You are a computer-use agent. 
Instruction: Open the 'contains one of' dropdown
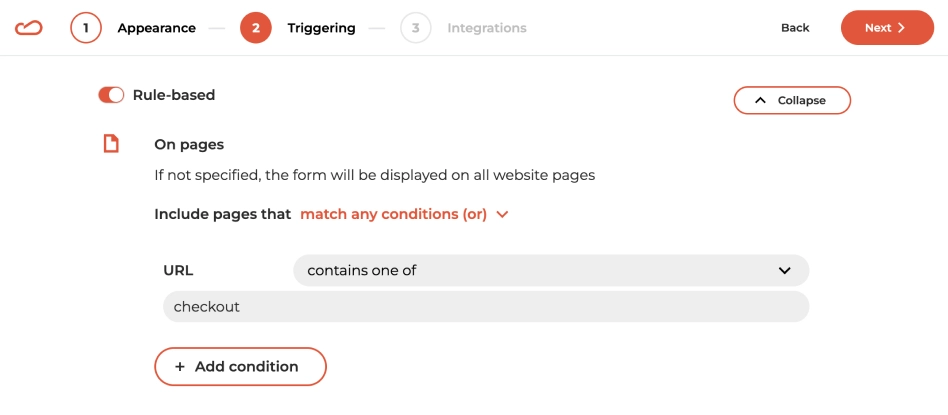pyautogui.click(x=551, y=270)
